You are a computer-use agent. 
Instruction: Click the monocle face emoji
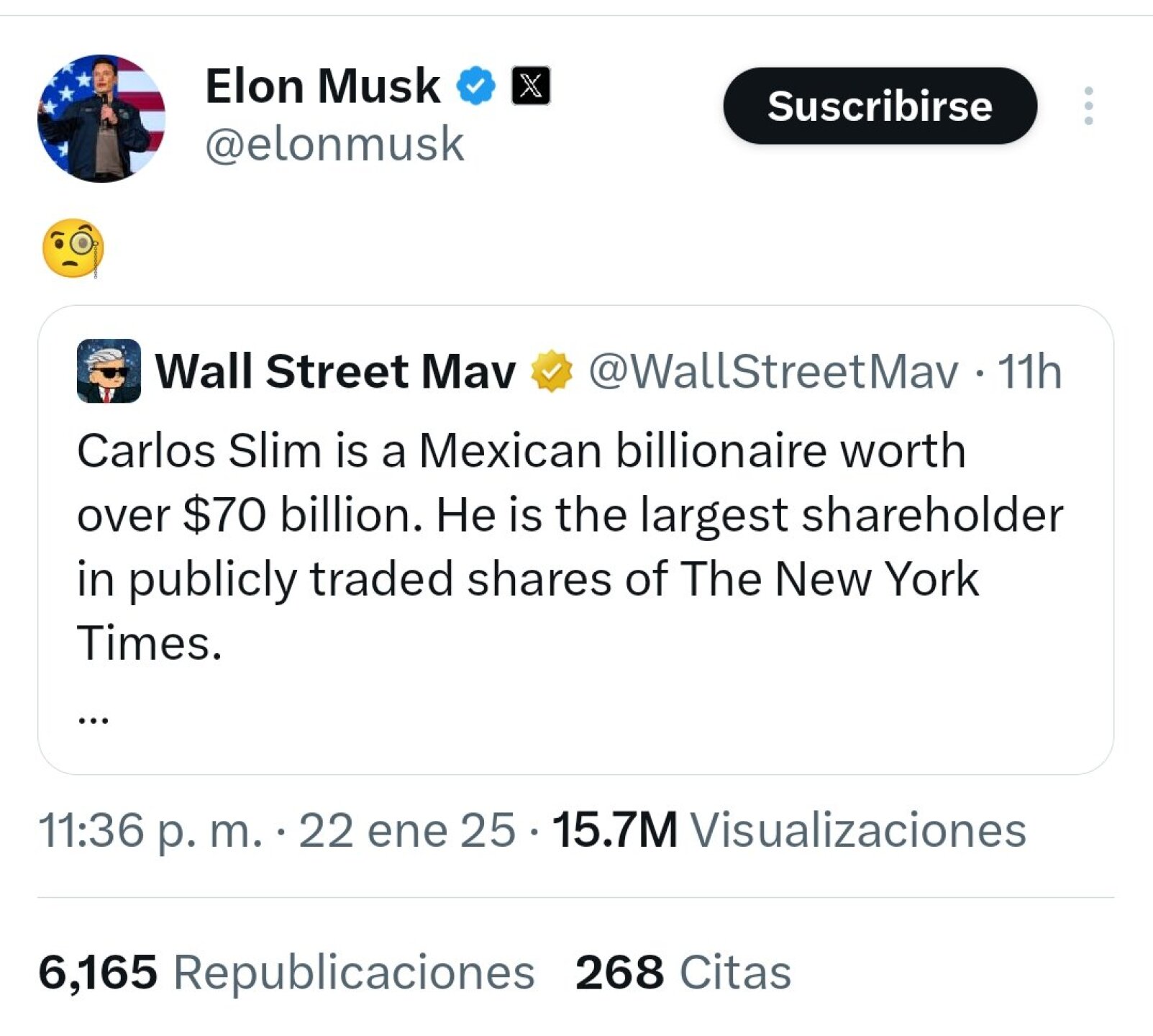click(x=73, y=248)
